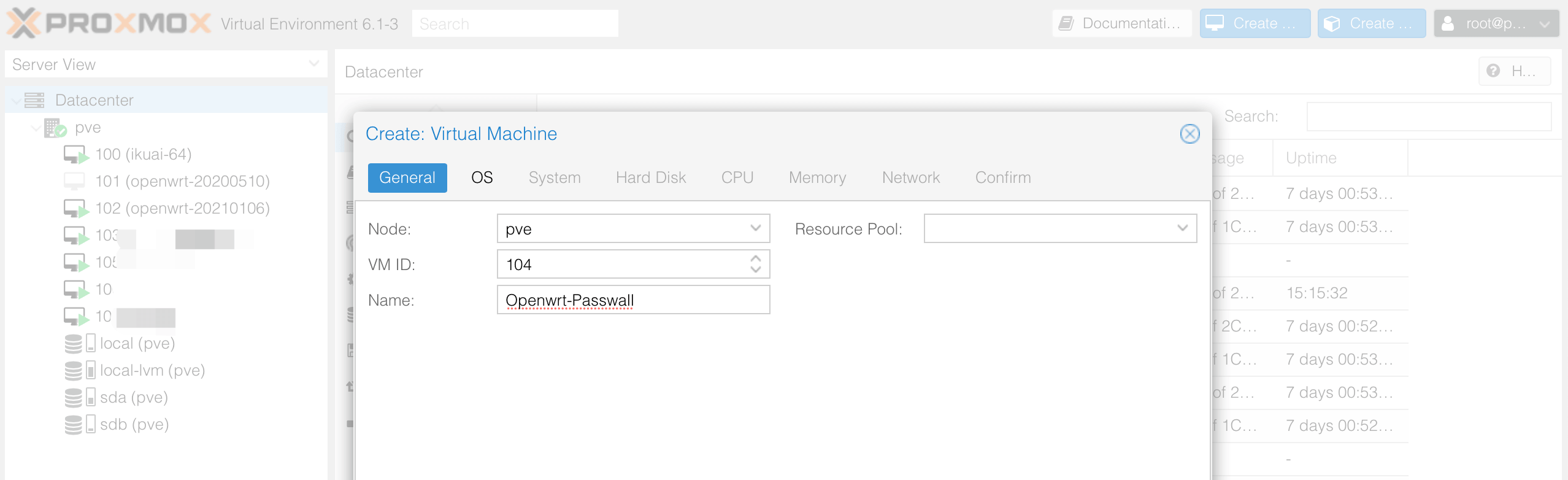Image resolution: width=1568 pixels, height=480 pixels.
Task: Select sda (pve) storage
Action: click(x=134, y=397)
